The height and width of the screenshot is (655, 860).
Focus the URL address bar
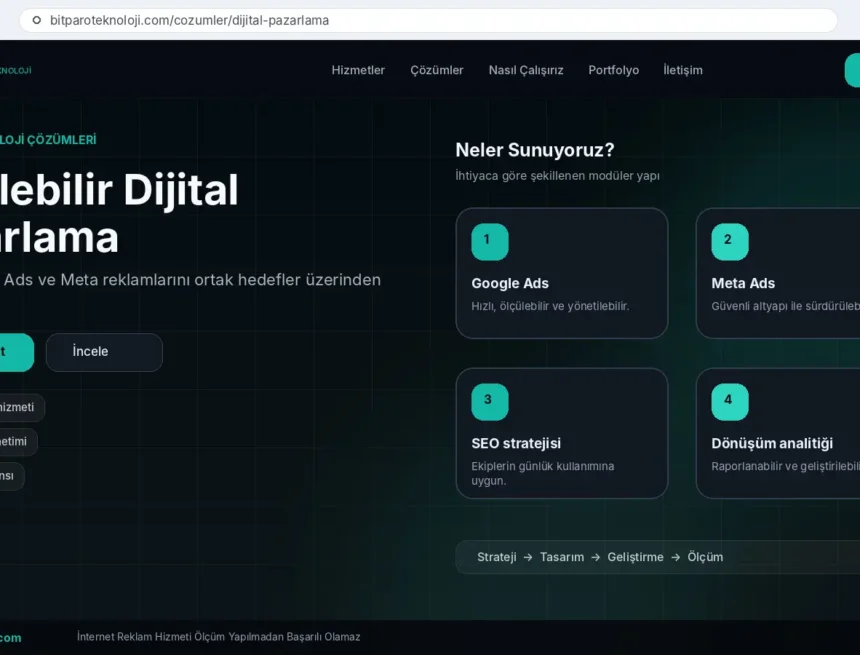tap(428, 20)
